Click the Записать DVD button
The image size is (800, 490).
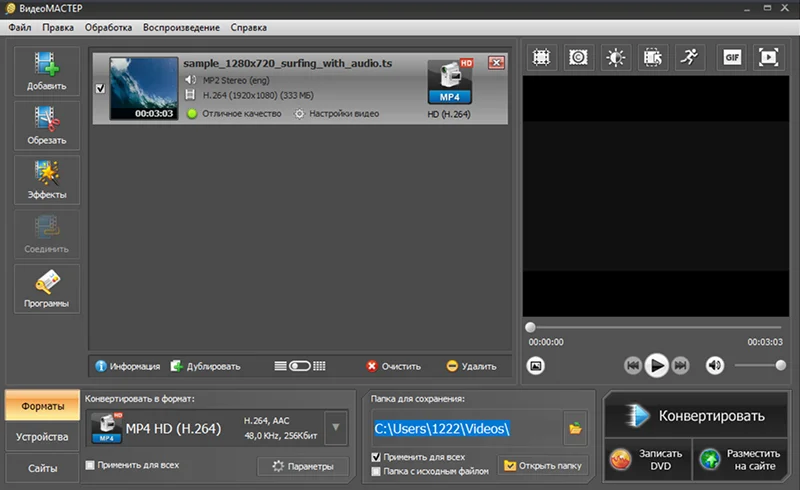pyautogui.click(x=648, y=459)
